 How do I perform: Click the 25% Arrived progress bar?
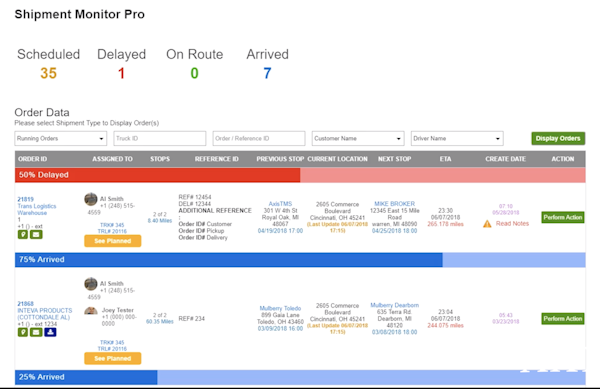[x=300, y=377]
